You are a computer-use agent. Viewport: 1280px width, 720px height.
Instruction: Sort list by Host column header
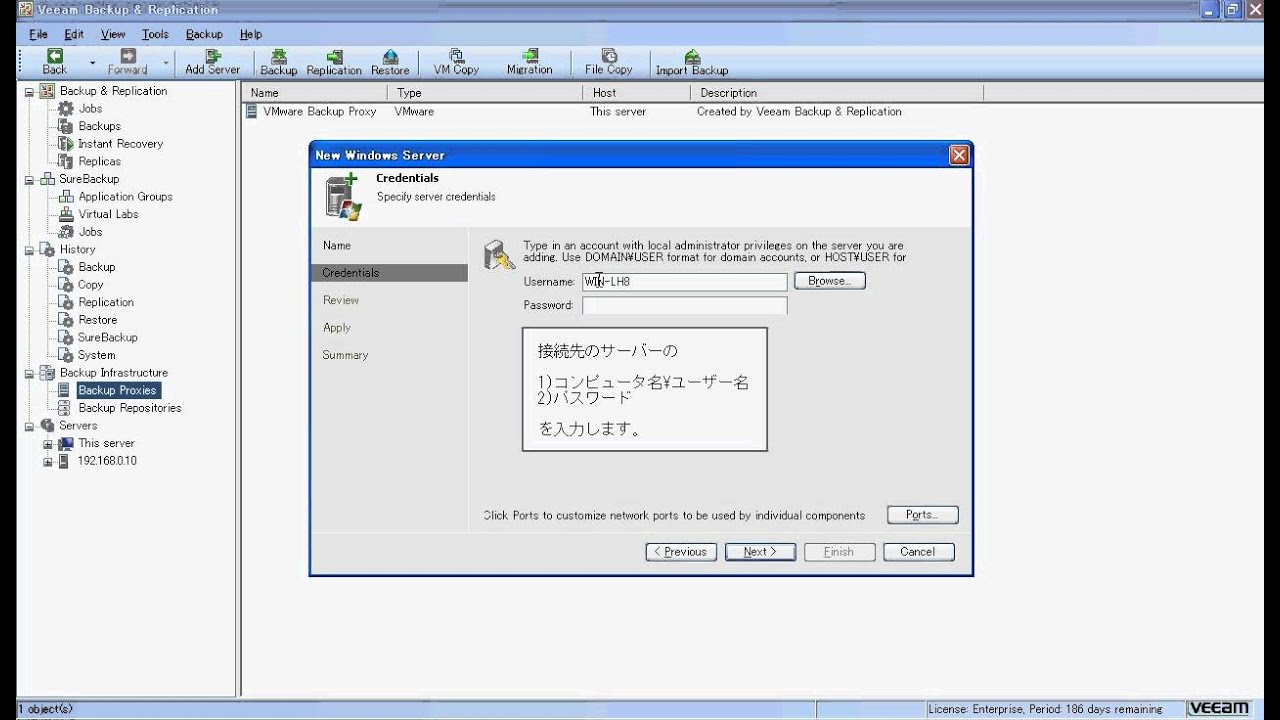[636, 93]
